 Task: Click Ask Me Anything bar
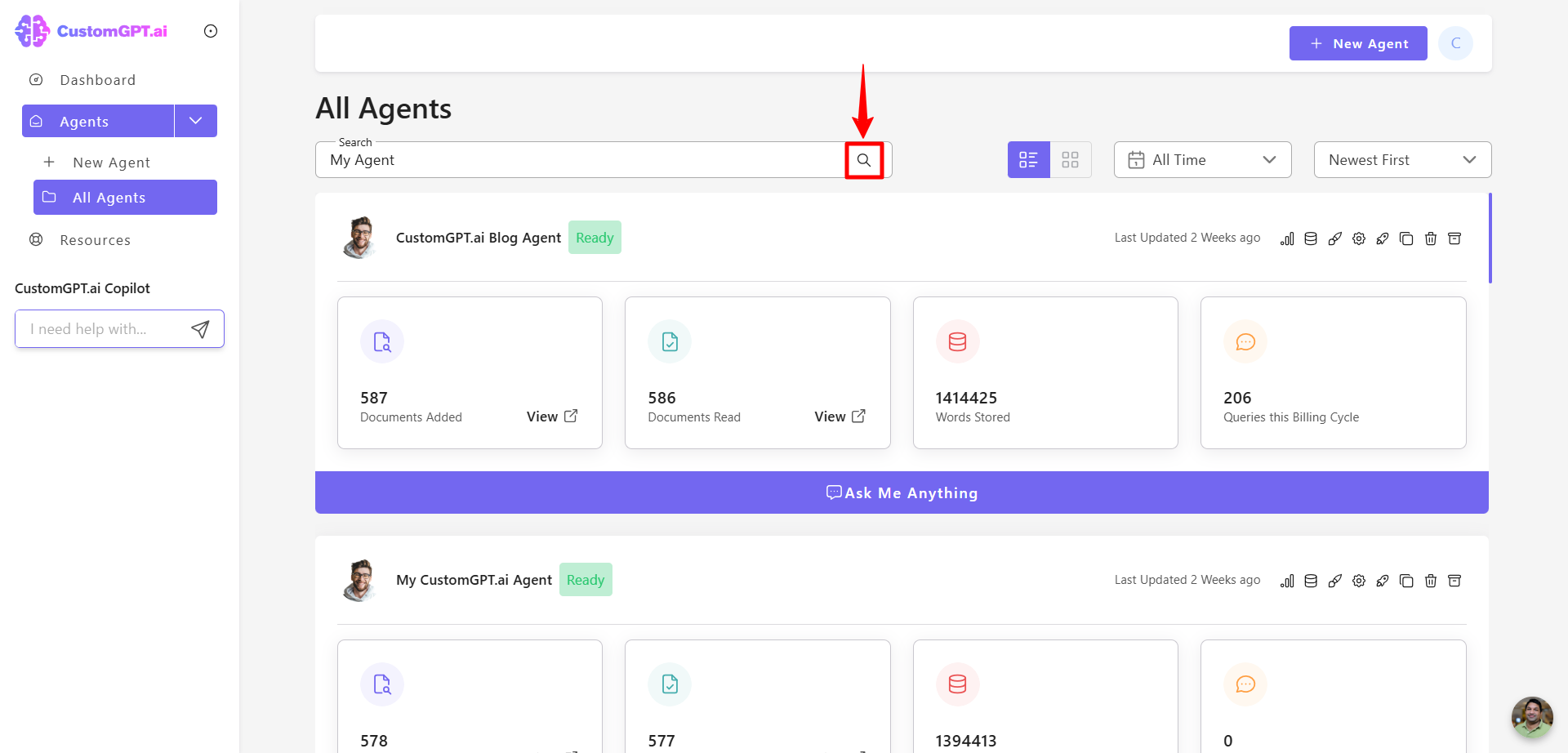tap(902, 492)
